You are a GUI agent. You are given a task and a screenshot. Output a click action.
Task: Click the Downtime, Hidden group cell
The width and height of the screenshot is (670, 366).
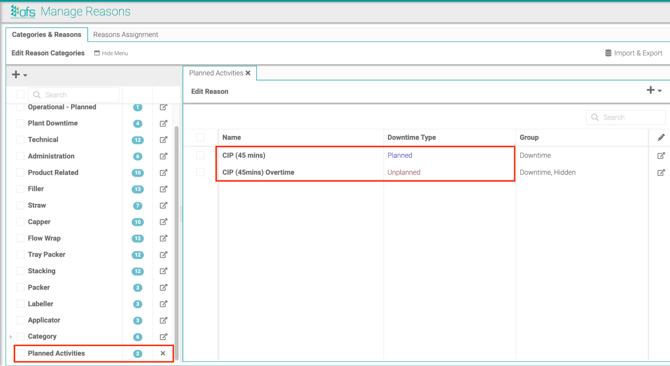pos(547,173)
